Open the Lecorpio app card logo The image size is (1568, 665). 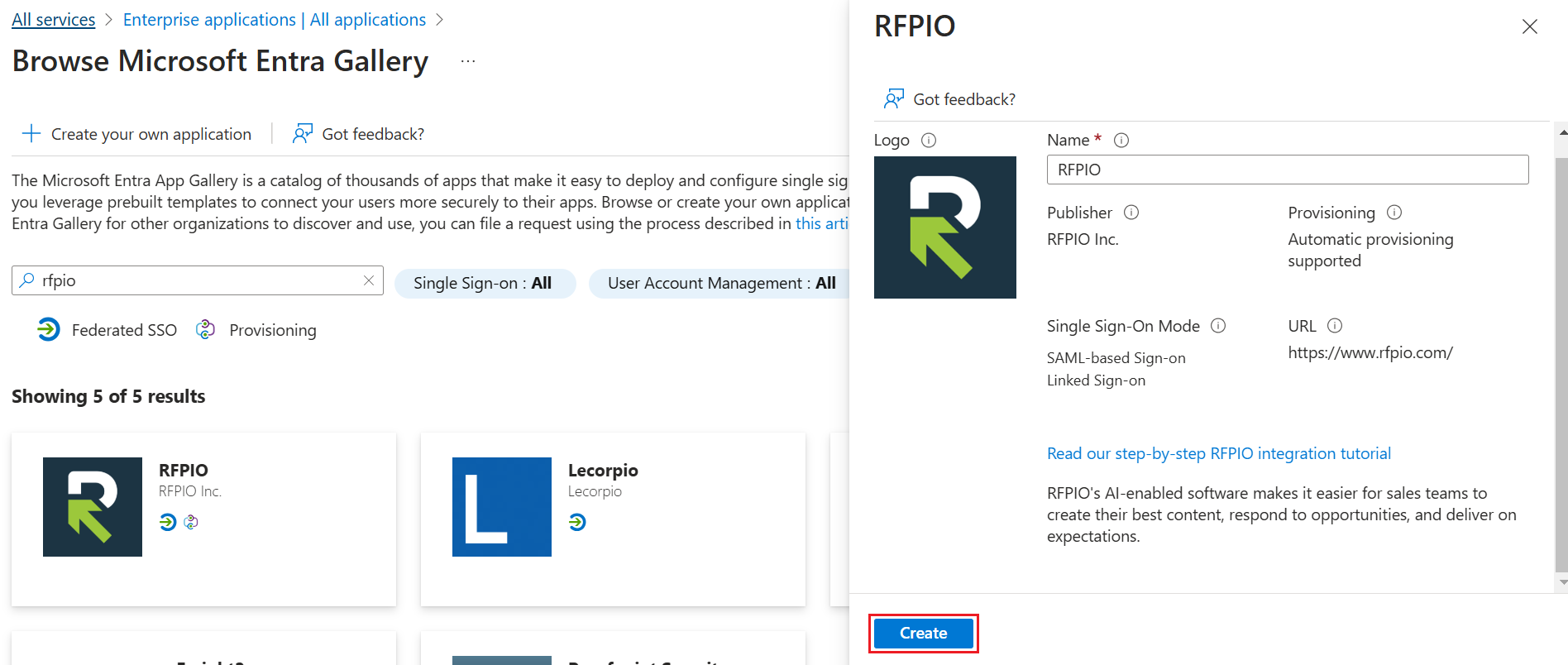pyautogui.click(x=502, y=507)
